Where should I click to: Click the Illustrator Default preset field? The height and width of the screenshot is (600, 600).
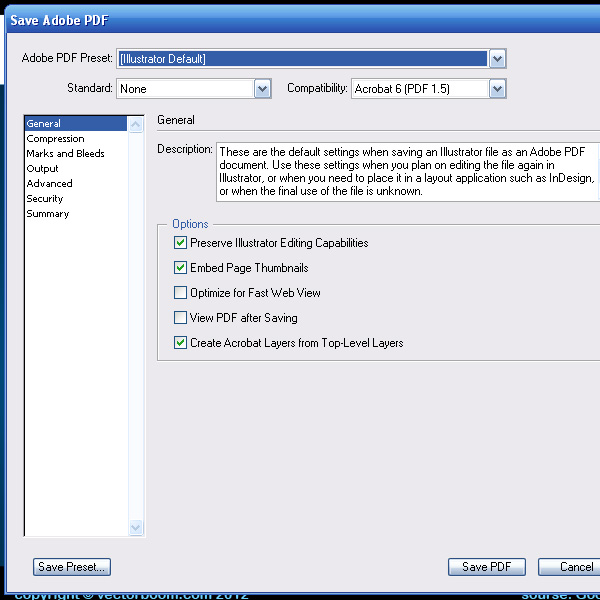(x=303, y=59)
